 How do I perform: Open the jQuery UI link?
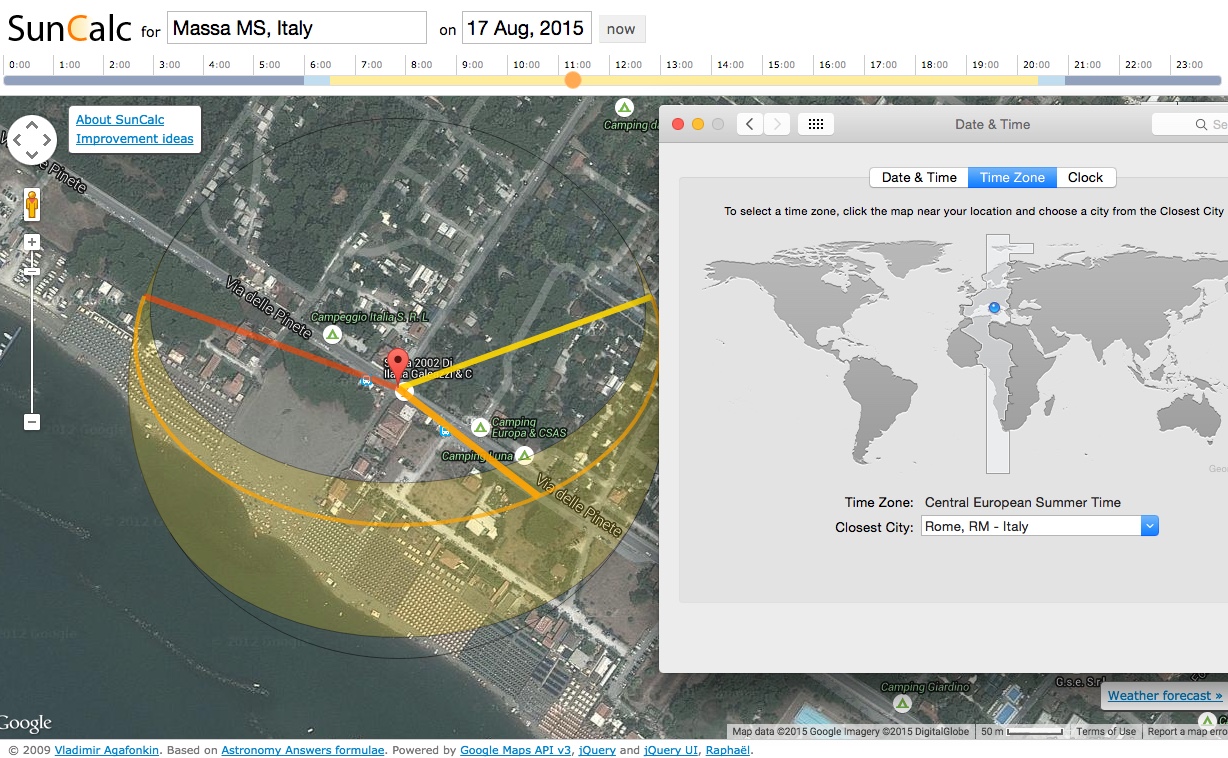[673, 750]
